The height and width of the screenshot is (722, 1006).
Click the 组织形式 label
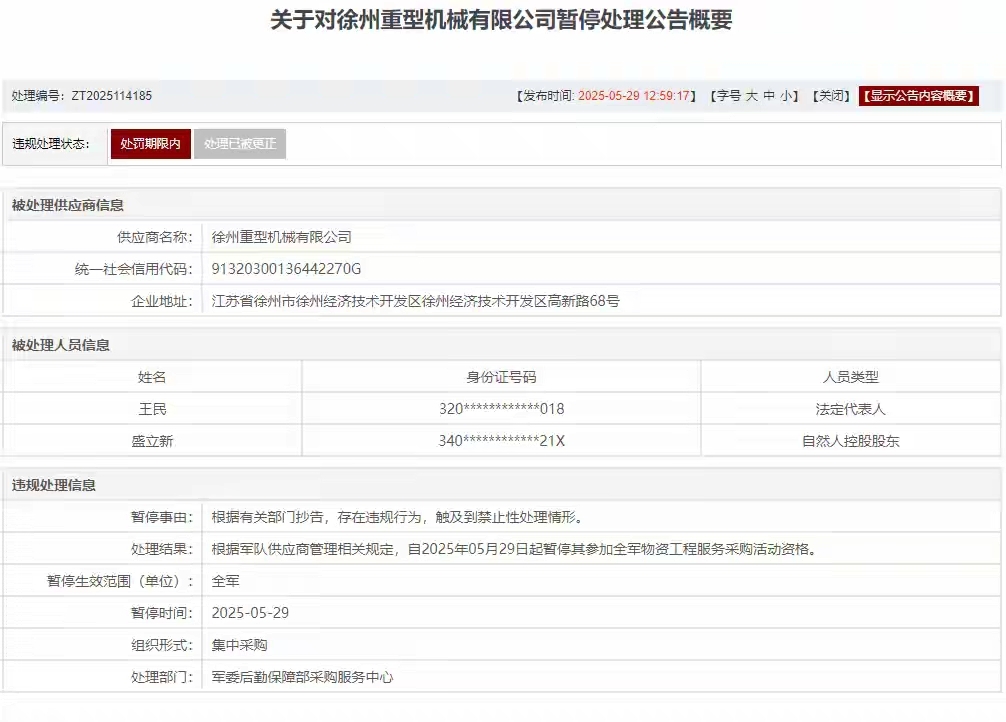(162, 645)
